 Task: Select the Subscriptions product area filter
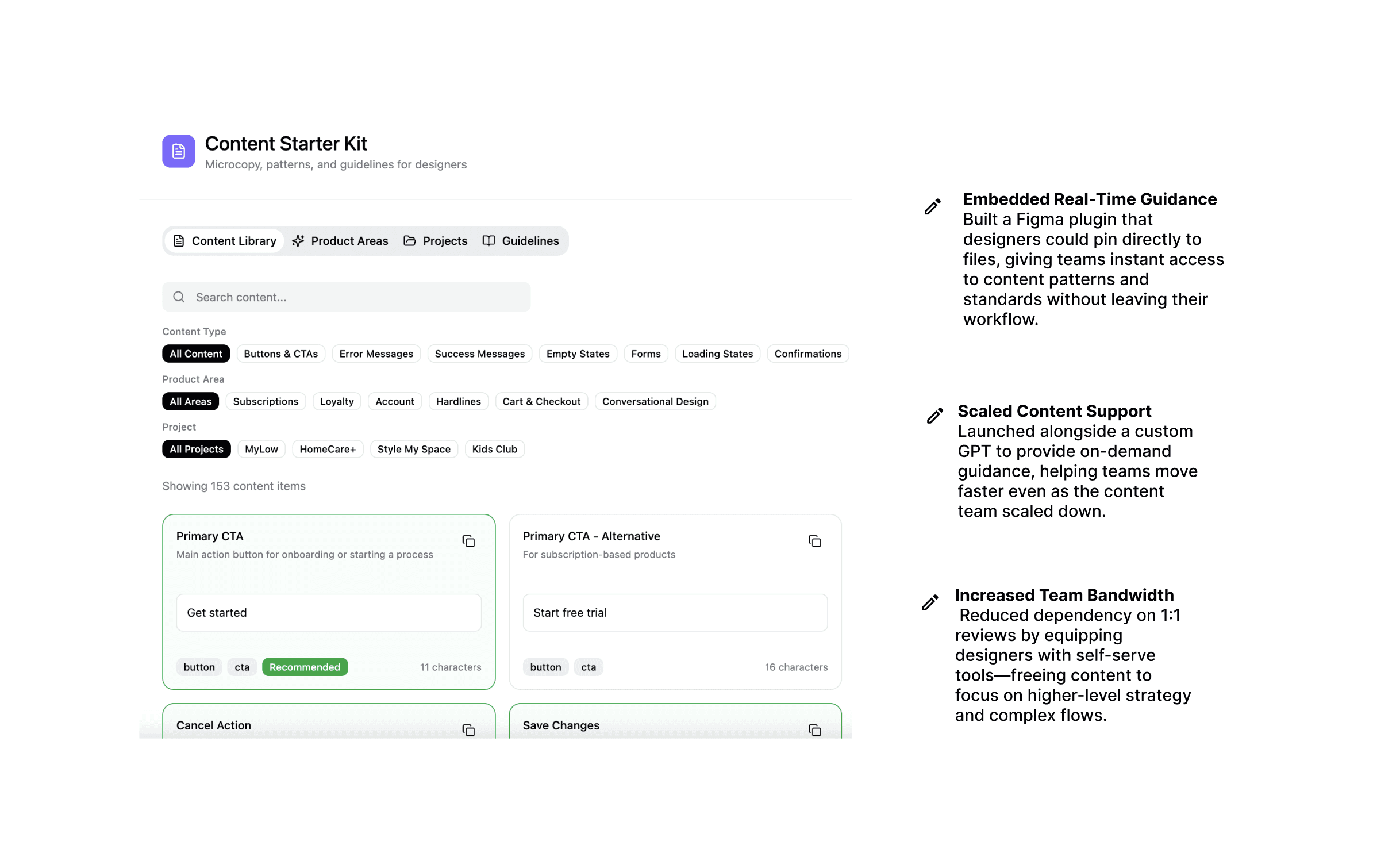265,401
